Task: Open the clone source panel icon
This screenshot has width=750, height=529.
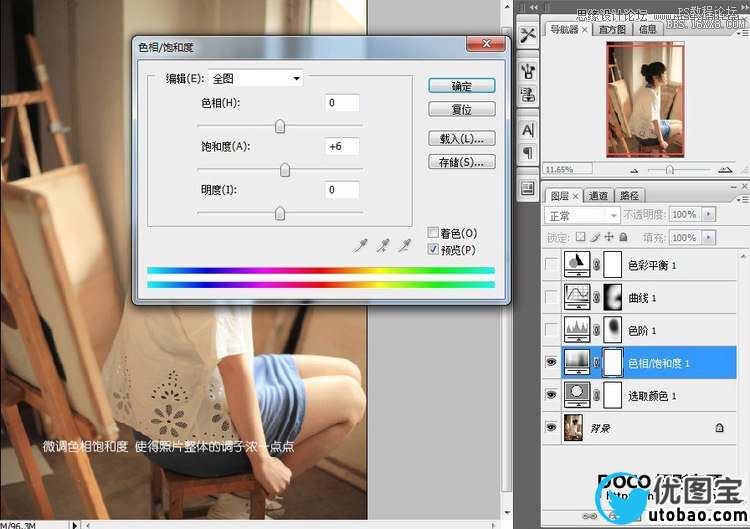Action: [x=528, y=94]
